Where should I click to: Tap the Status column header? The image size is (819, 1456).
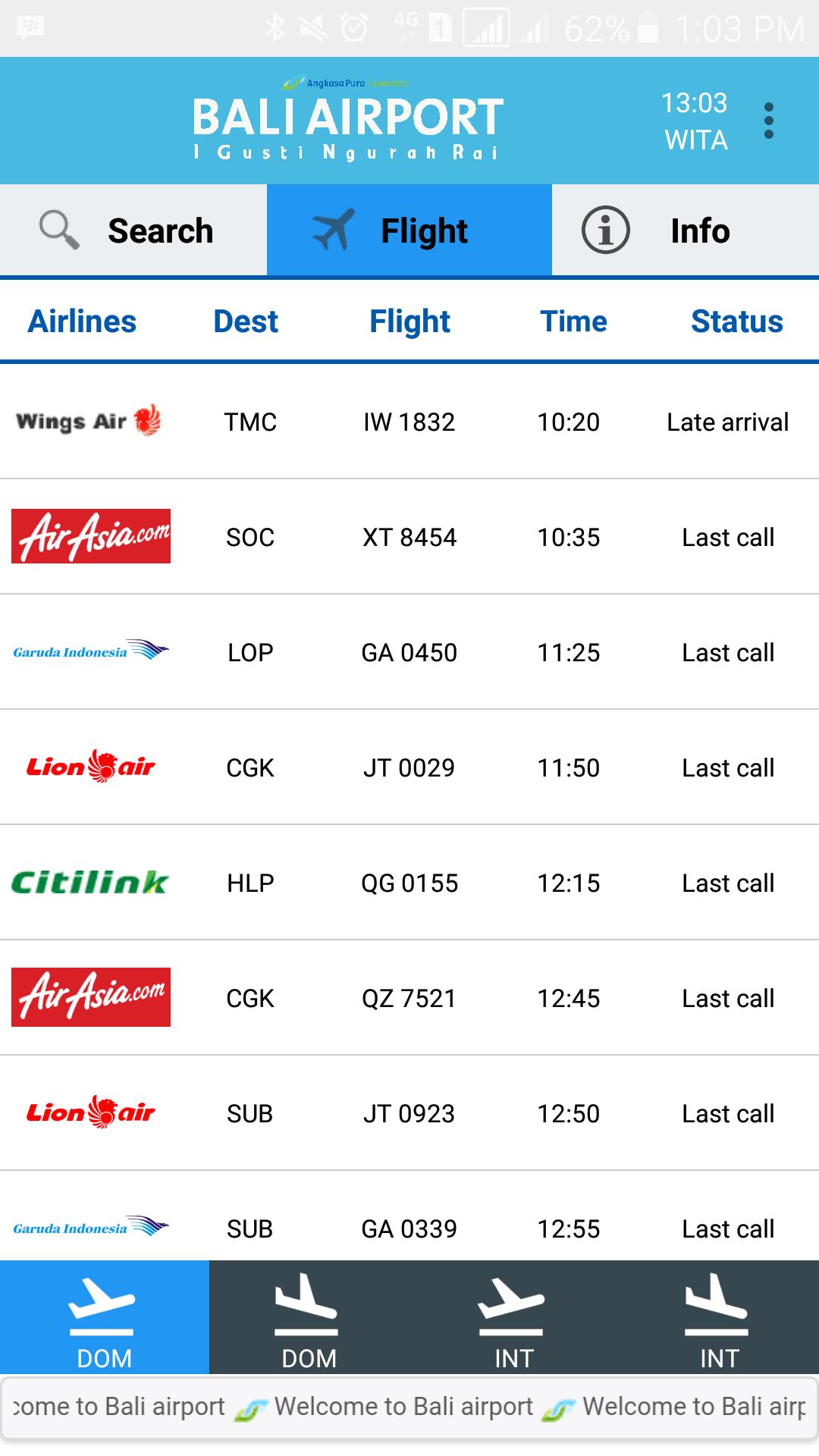tap(736, 322)
